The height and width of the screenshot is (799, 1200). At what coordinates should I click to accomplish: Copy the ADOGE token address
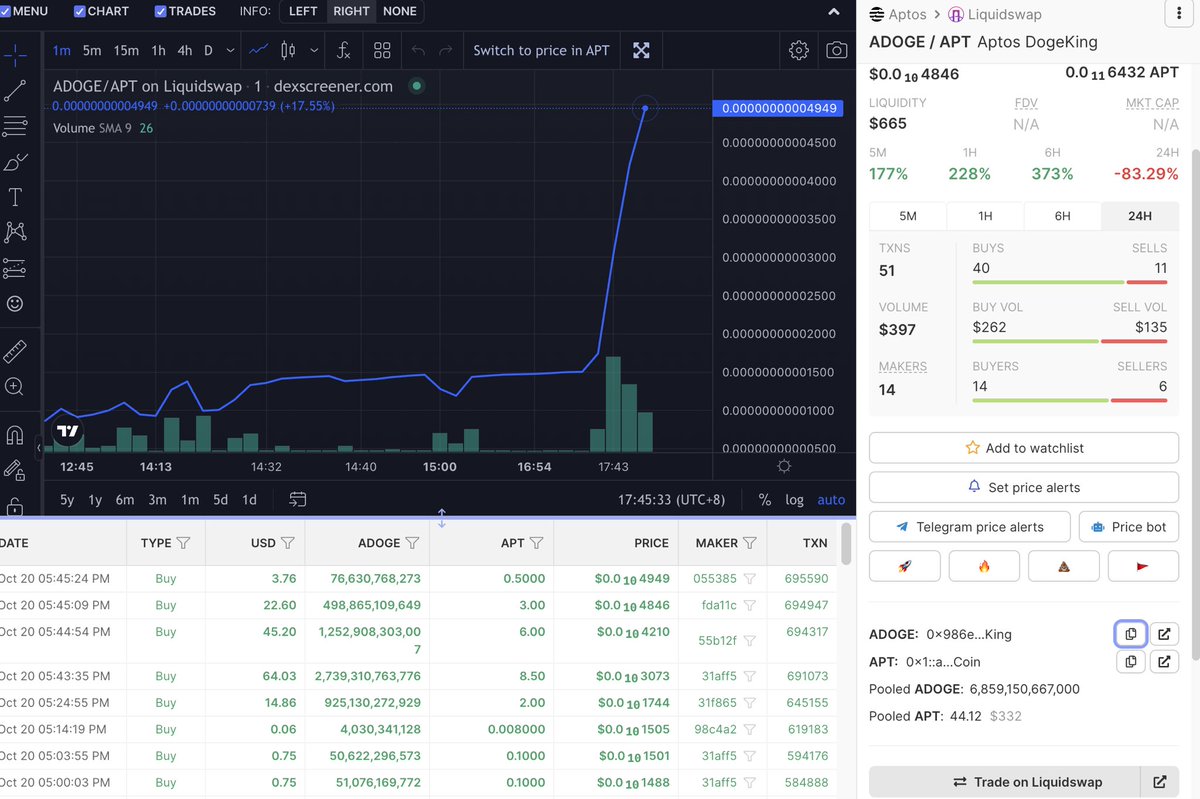(1131, 634)
